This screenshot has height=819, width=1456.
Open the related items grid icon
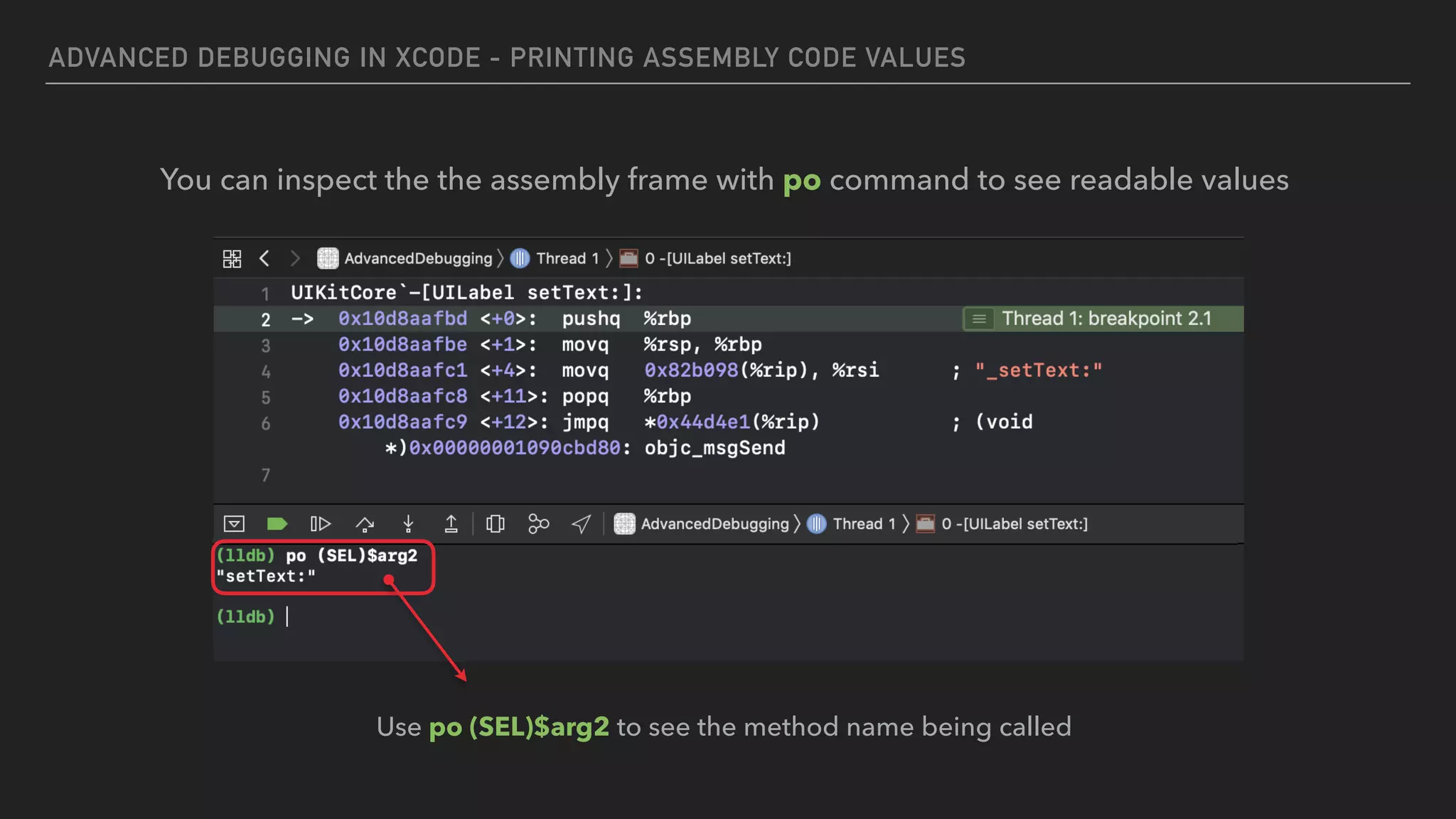(x=232, y=259)
